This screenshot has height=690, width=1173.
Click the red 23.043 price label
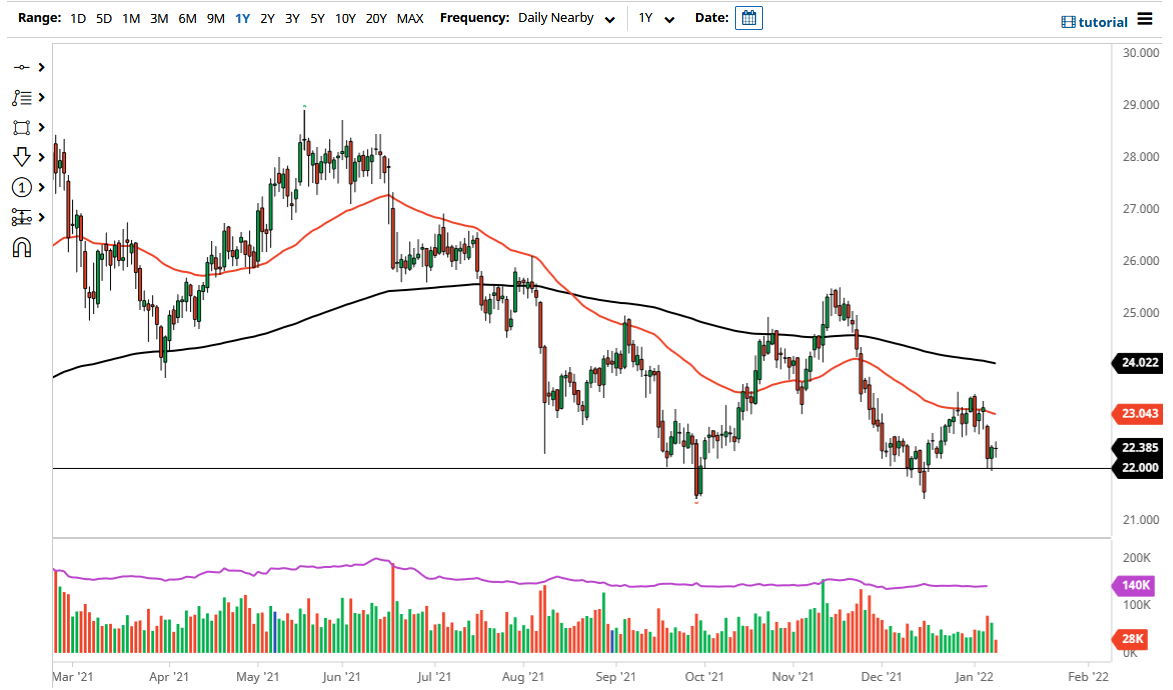[x=1139, y=414]
